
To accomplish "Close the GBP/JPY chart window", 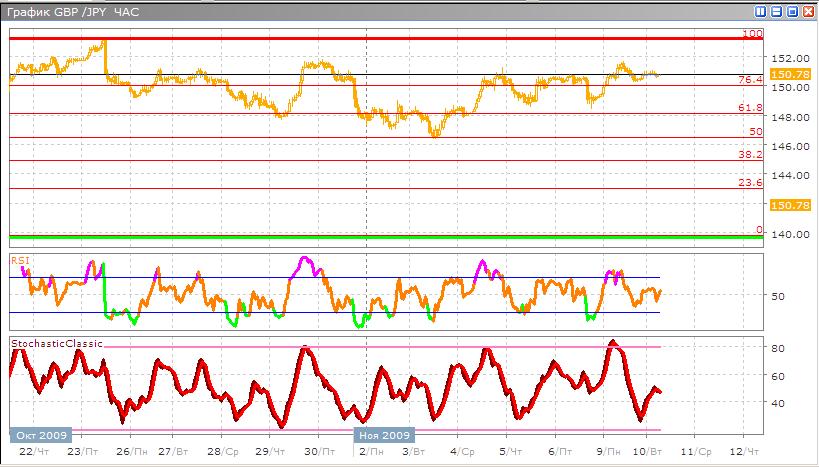I will point(806,12).
